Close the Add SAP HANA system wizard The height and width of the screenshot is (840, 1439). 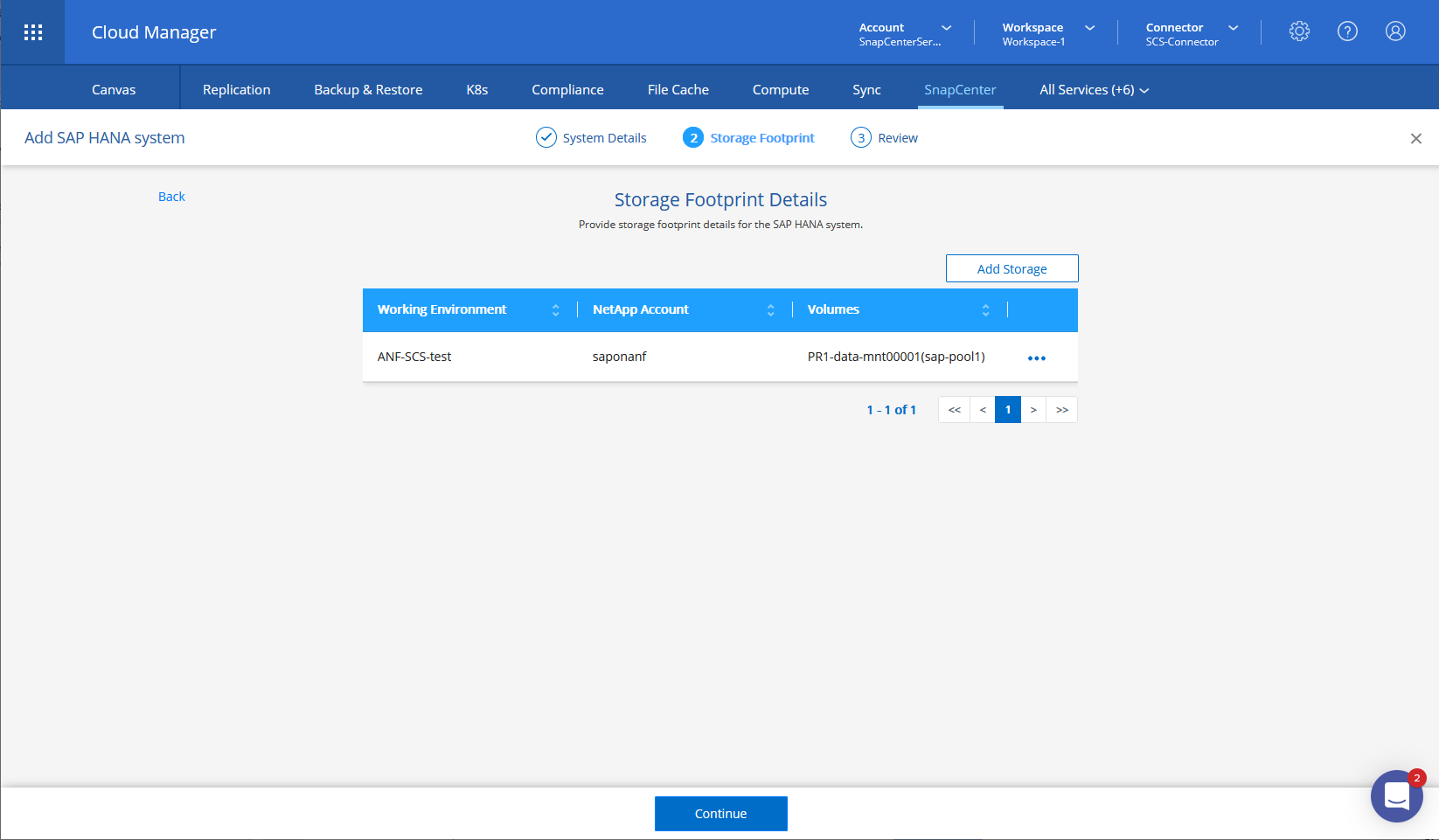[1416, 138]
